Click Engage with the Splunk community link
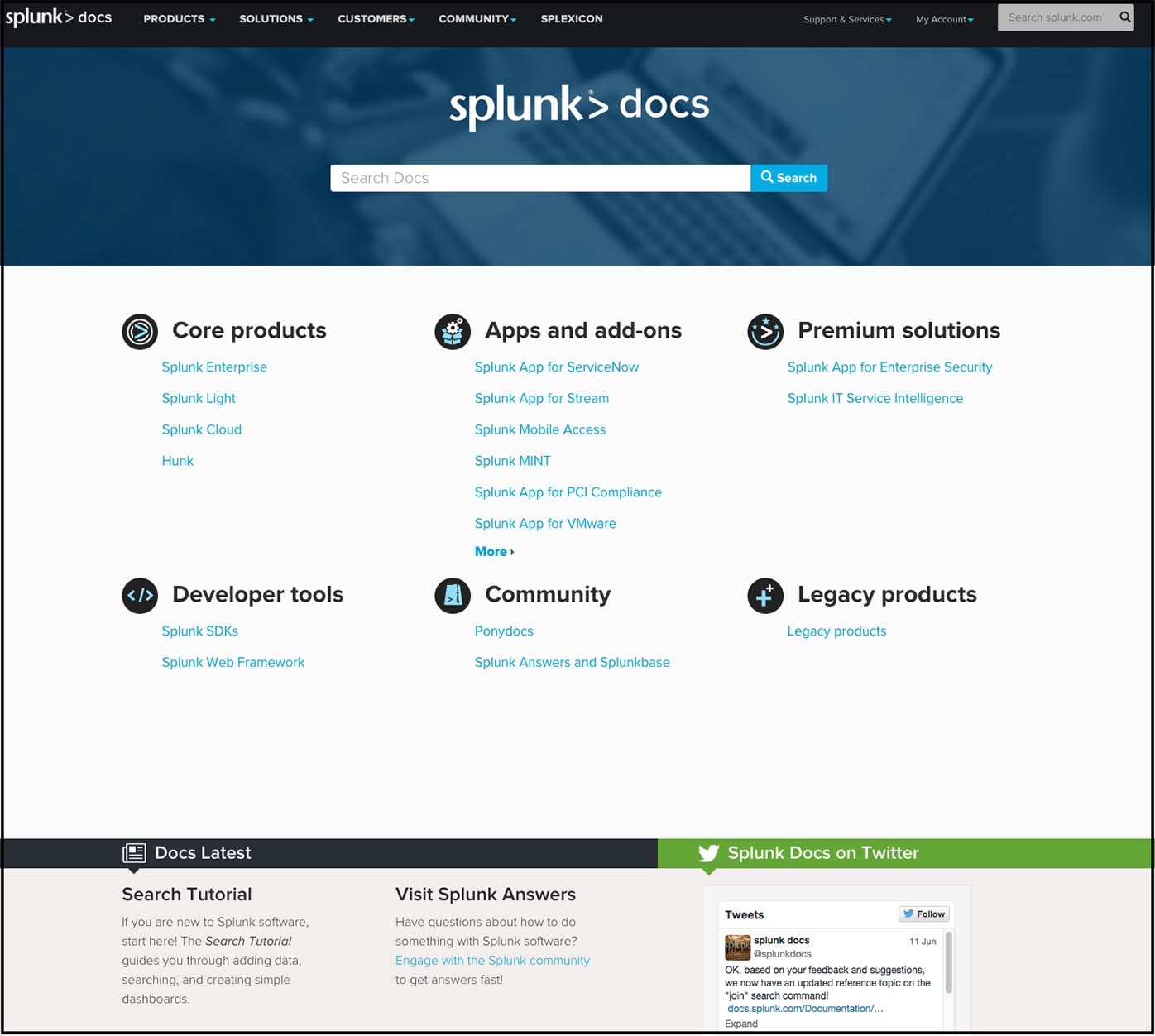This screenshot has width=1155, height=1036. pyautogui.click(x=492, y=961)
